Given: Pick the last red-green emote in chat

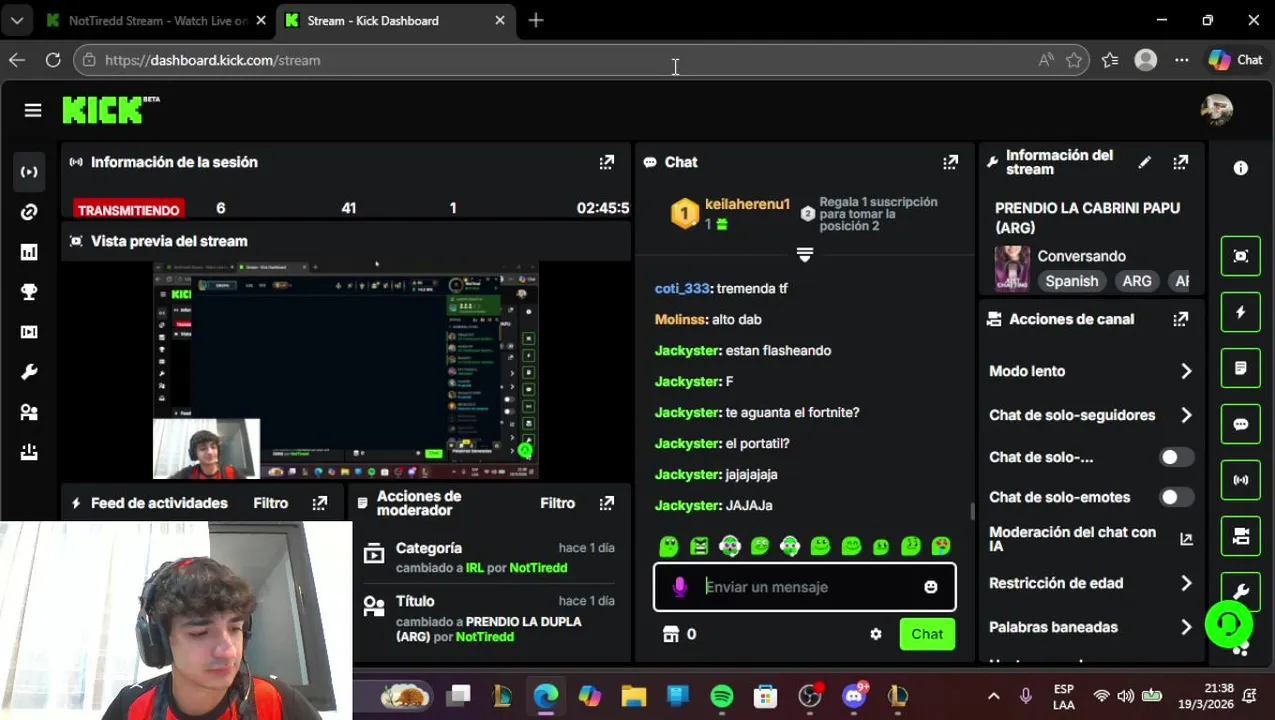Looking at the screenshot, I should click(x=941, y=546).
